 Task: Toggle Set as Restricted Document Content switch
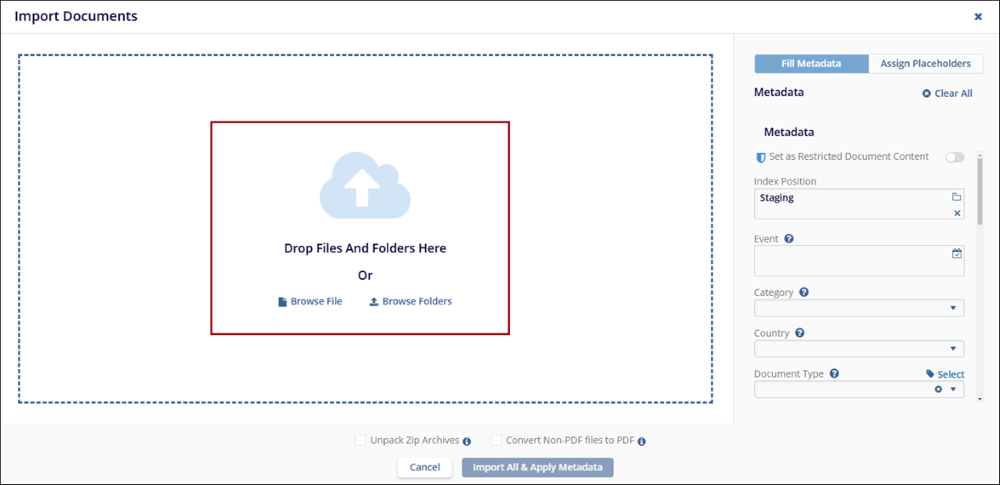[x=955, y=157]
